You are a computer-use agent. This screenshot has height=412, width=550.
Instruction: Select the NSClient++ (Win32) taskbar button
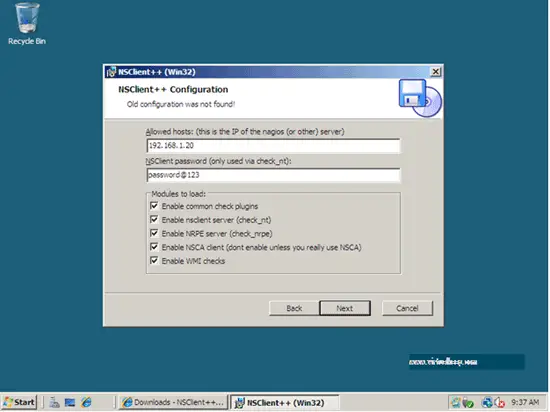[284, 403]
